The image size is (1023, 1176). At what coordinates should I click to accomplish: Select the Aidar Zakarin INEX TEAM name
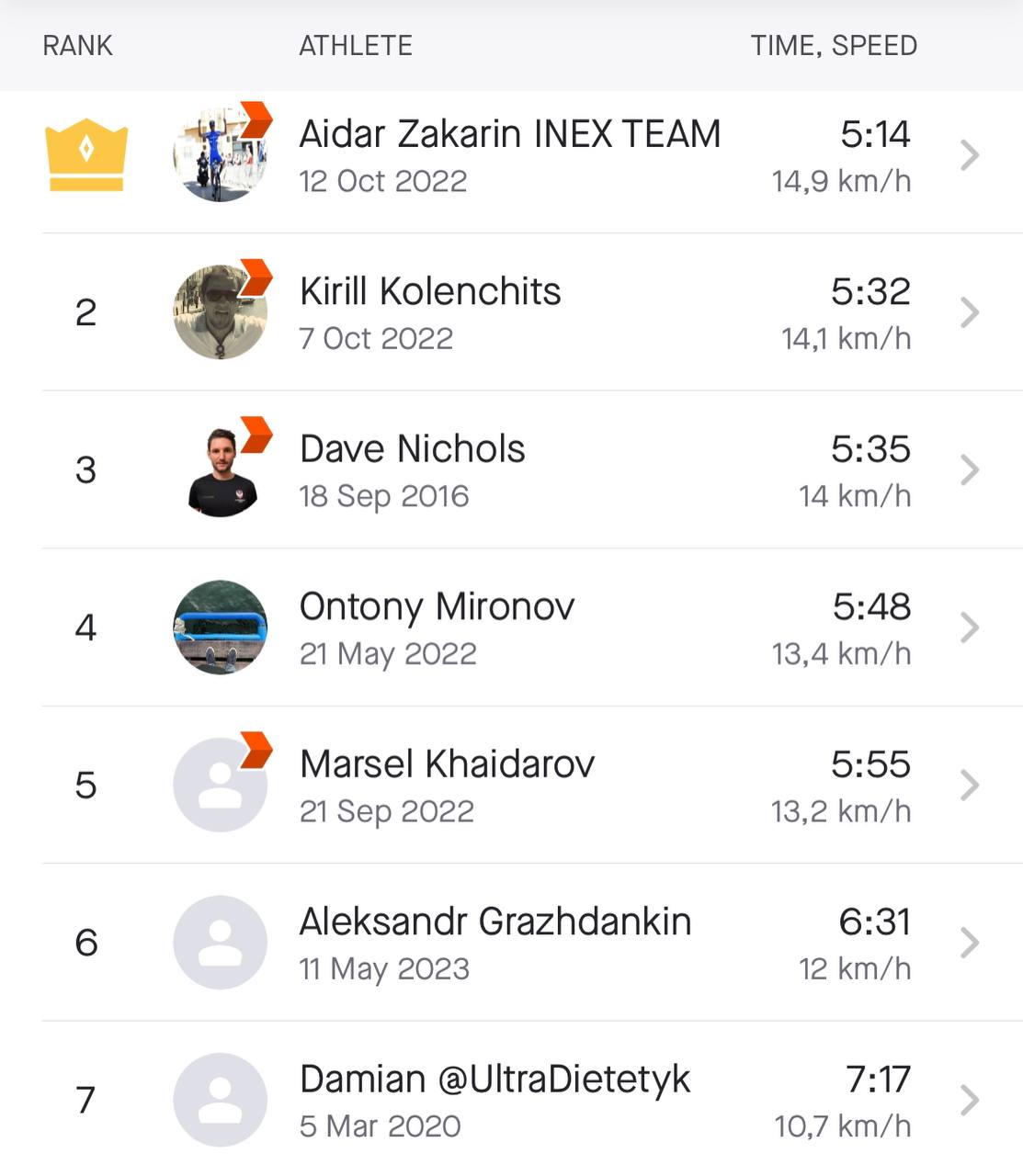[x=509, y=134]
